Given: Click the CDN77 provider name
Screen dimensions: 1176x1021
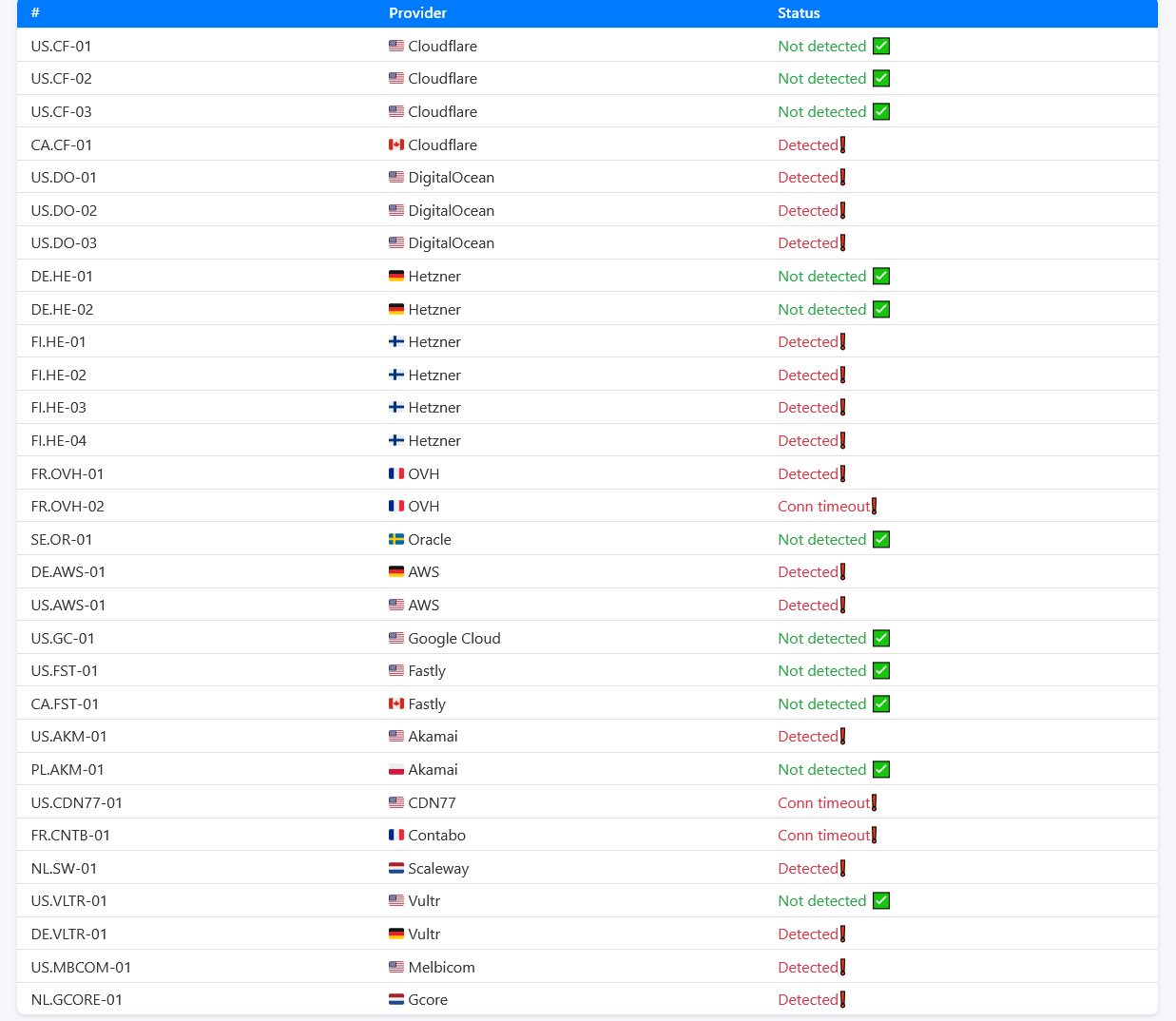Looking at the screenshot, I should pyautogui.click(x=432, y=802).
